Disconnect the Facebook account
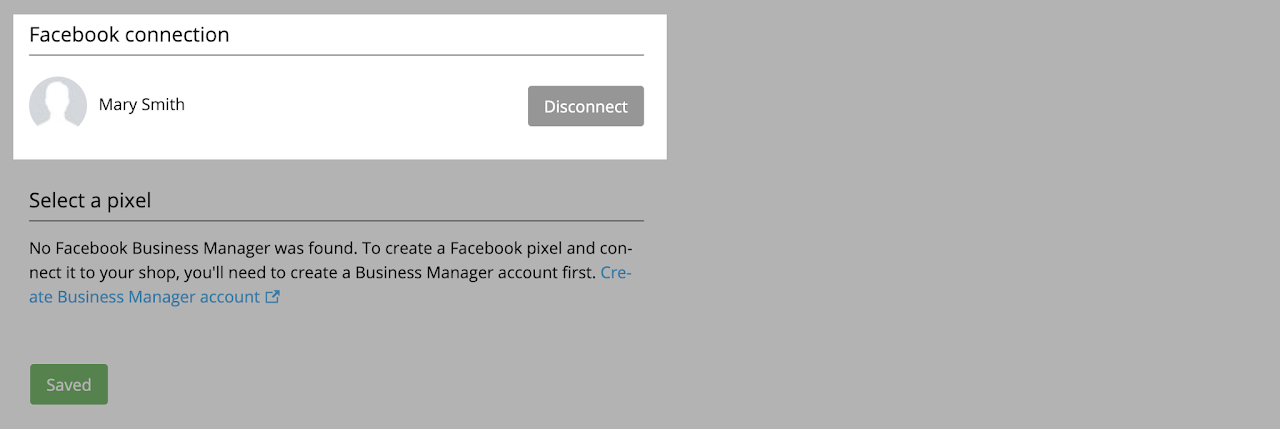Screen dimensions: 1280x429 tap(586, 106)
